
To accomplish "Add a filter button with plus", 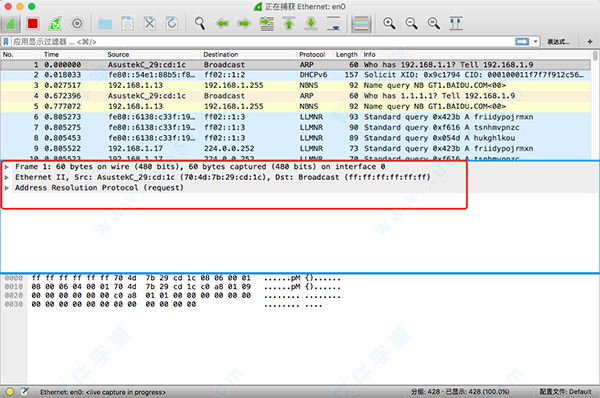I will pos(590,41).
